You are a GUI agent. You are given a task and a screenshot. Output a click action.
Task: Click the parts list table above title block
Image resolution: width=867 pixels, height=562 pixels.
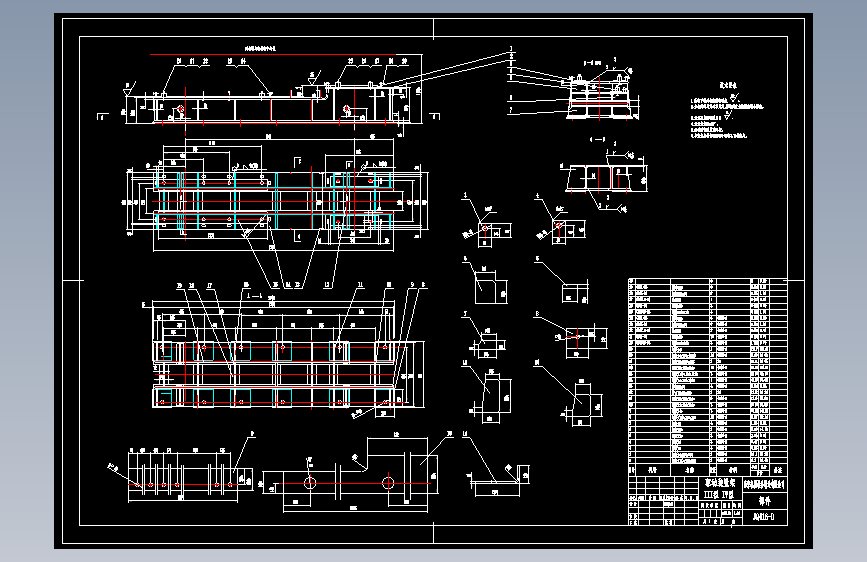tap(708, 377)
